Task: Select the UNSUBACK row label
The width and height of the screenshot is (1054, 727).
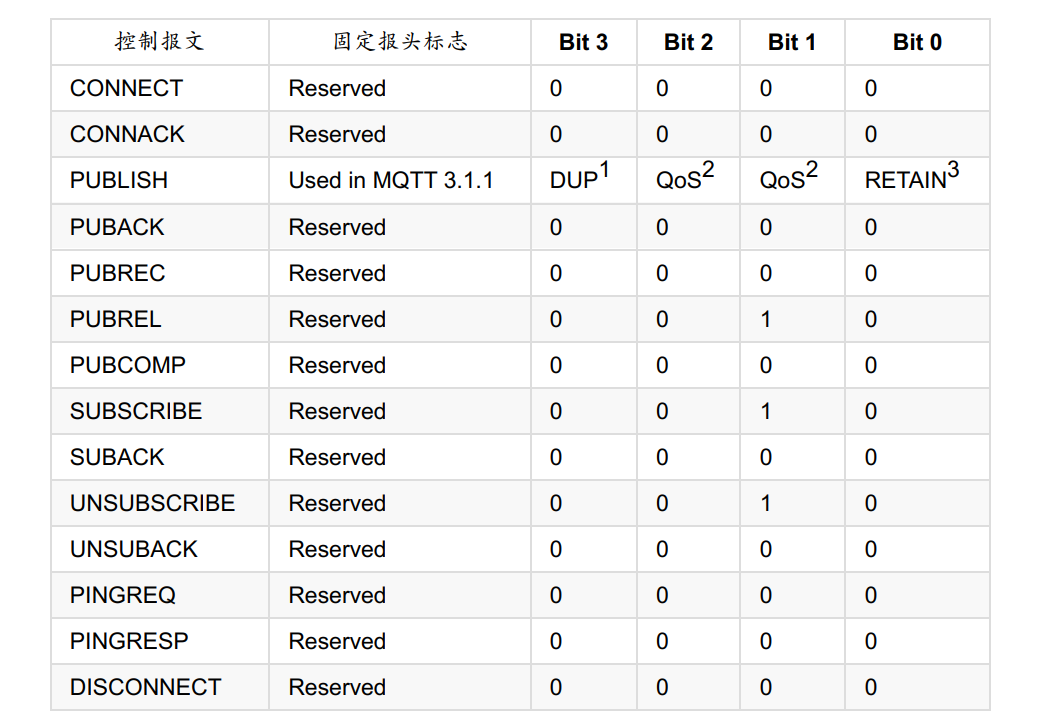Action: (134, 549)
